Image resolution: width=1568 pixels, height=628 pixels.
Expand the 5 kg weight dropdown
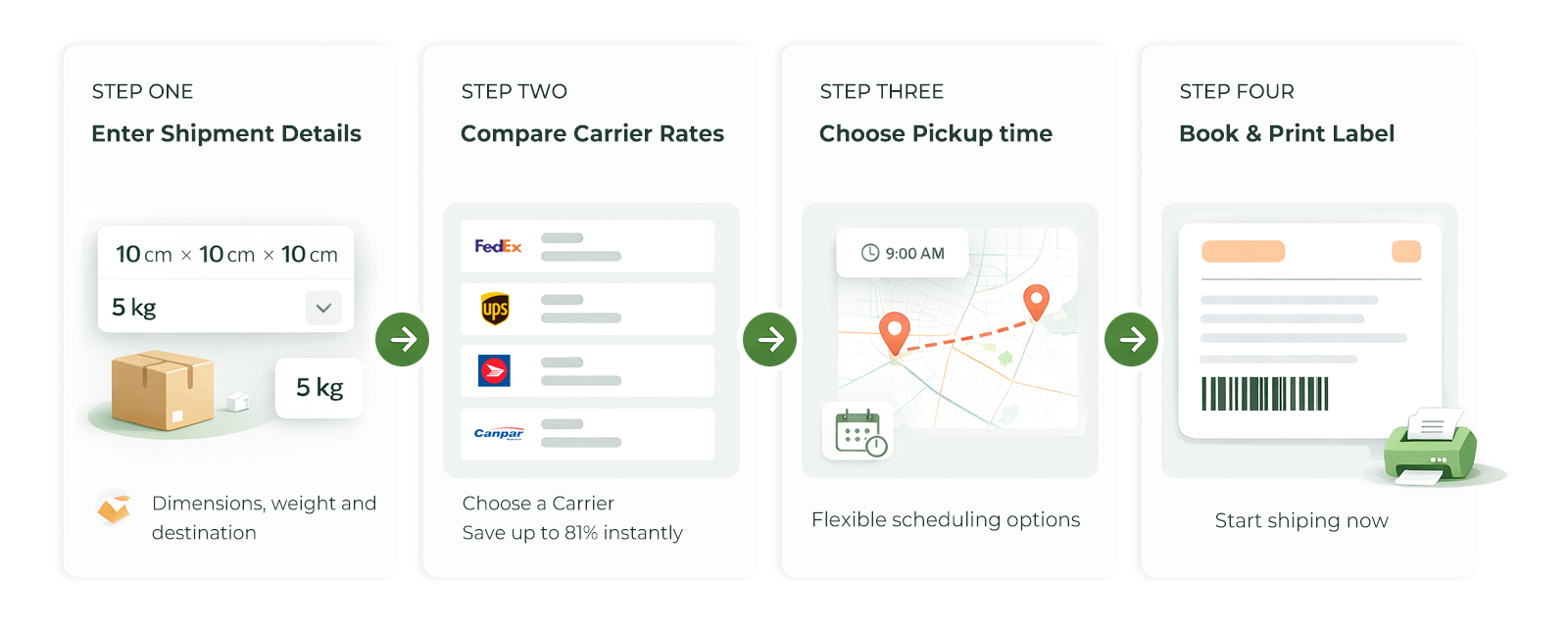(323, 308)
